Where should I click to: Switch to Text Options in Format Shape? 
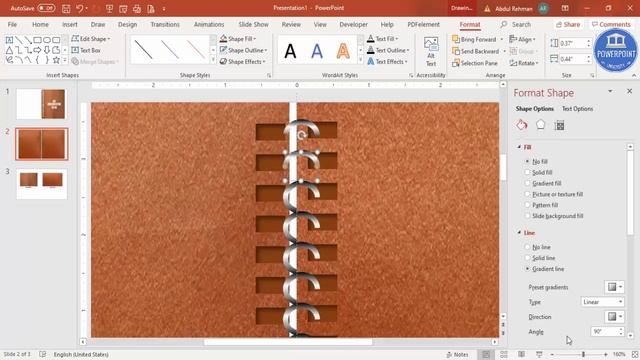pyautogui.click(x=577, y=109)
